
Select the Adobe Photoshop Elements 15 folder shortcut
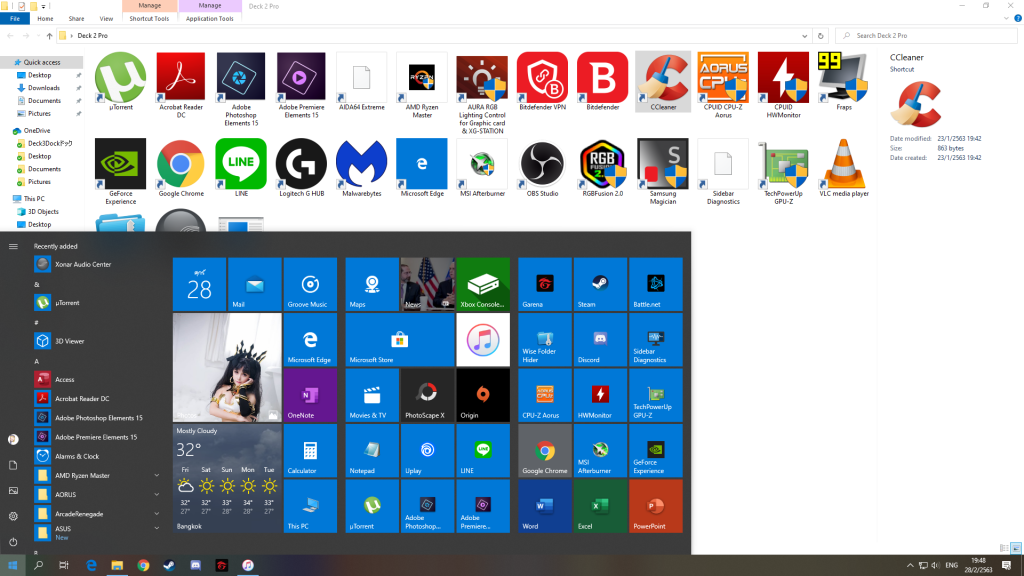click(x=241, y=89)
